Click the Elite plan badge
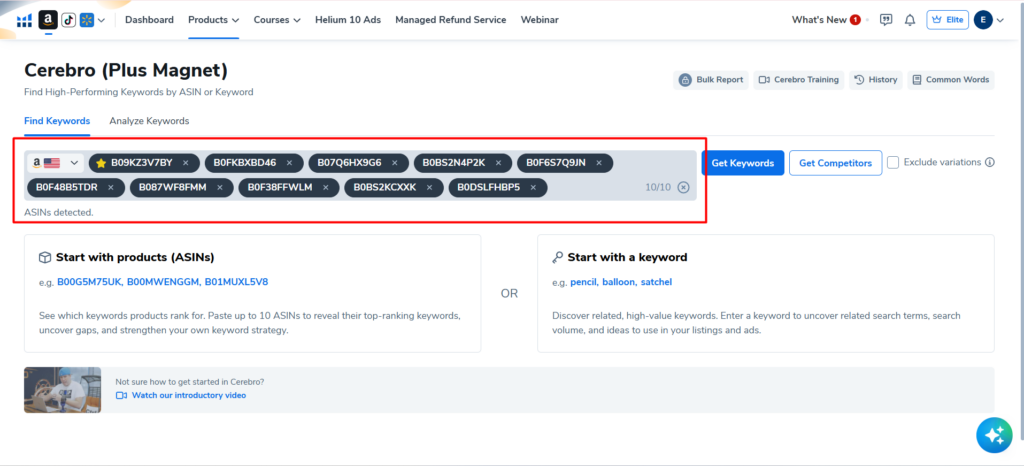The image size is (1024, 466). 948,20
